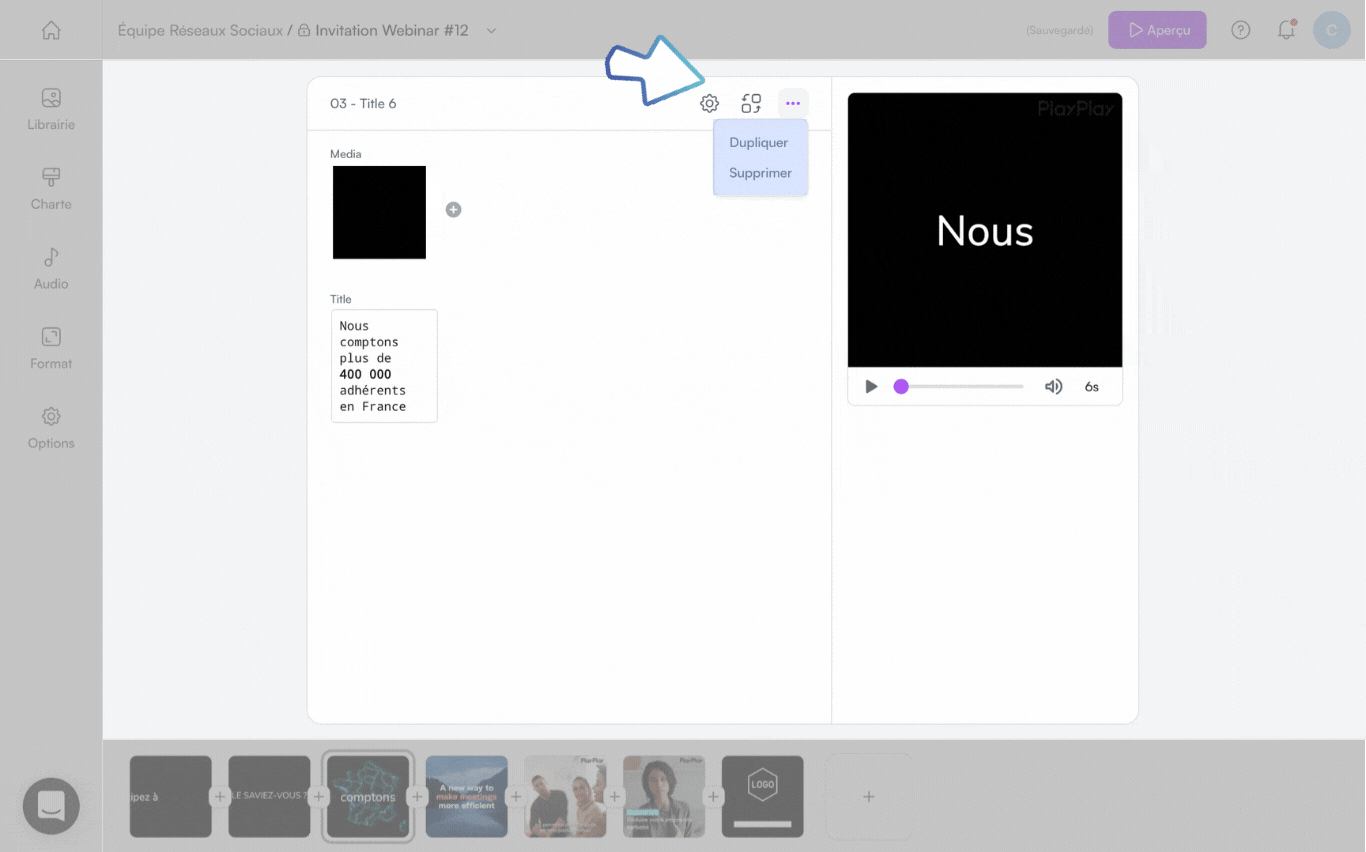Click the '(Sauvegardé)' save status
Viewport: 1366px width, 852px height.
click(1060, 31)
